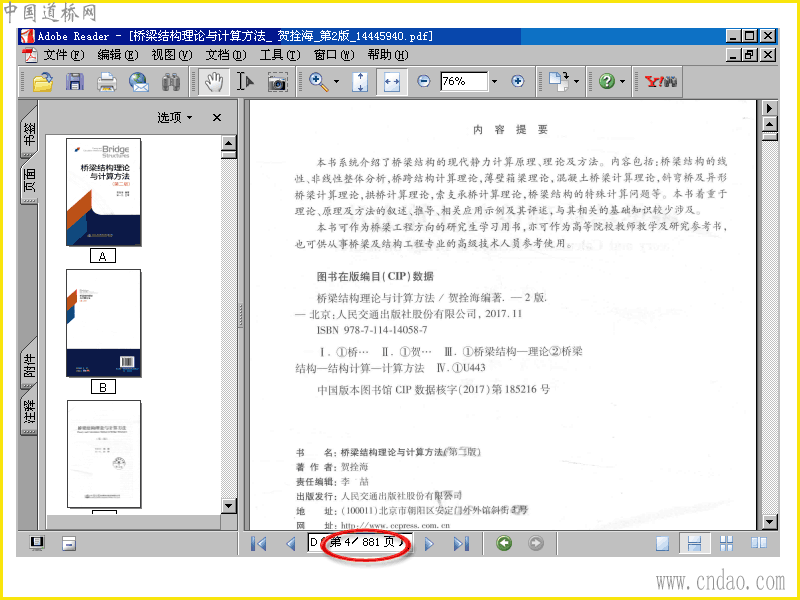Click document scrollbar up arrow
The image size is (800, 600).
click(x=769, y=124)
